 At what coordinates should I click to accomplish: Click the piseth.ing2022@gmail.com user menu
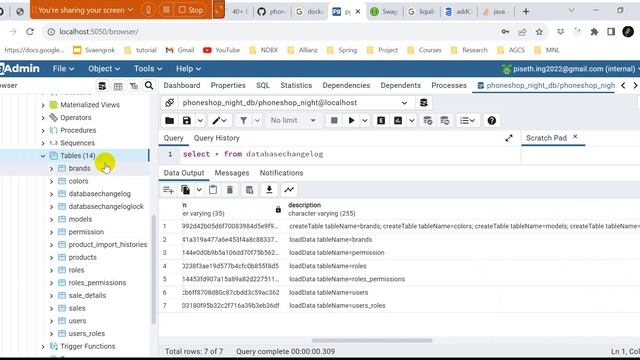point(570,69)
